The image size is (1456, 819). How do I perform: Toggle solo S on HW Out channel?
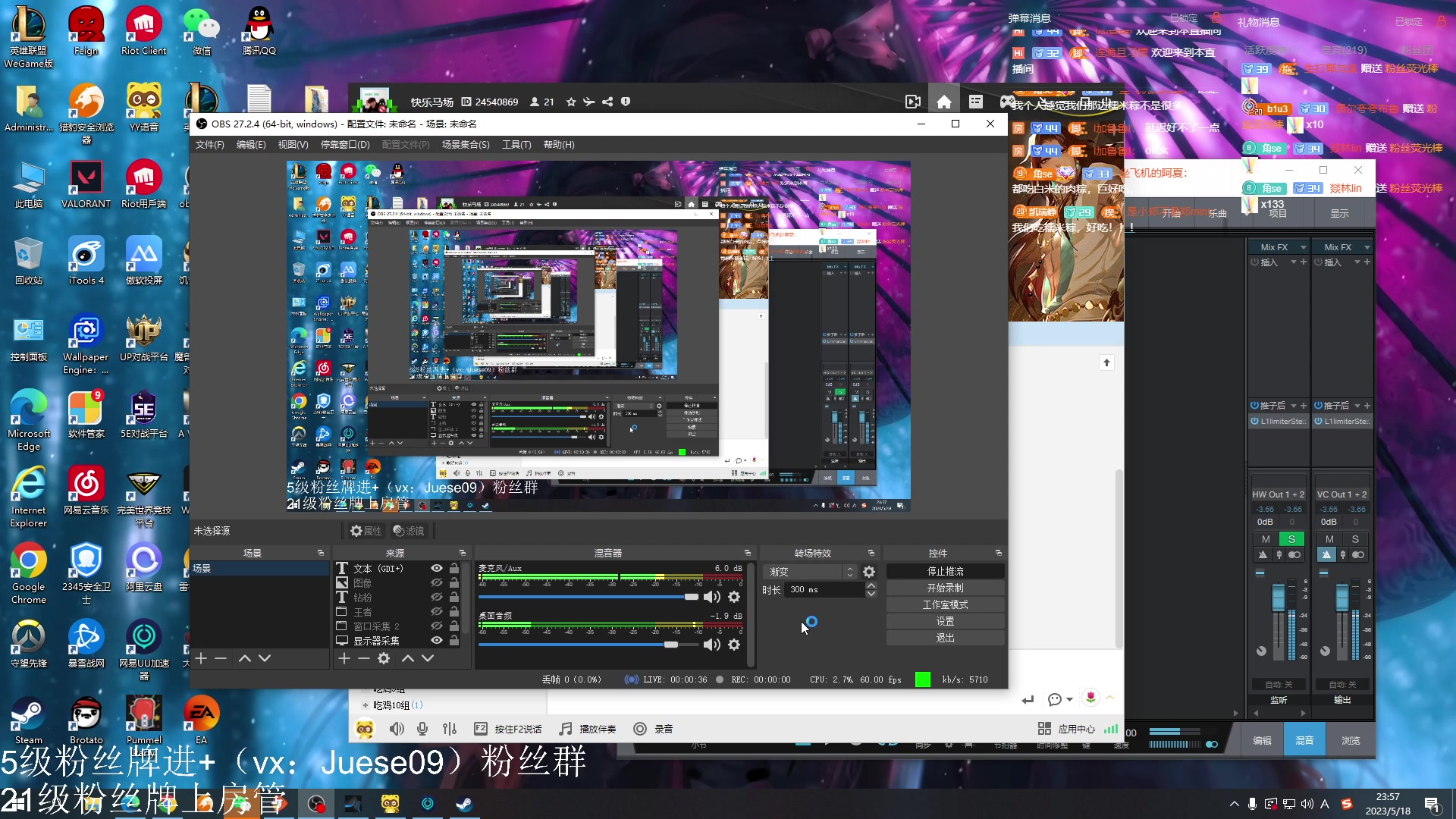click(1291, 539)
